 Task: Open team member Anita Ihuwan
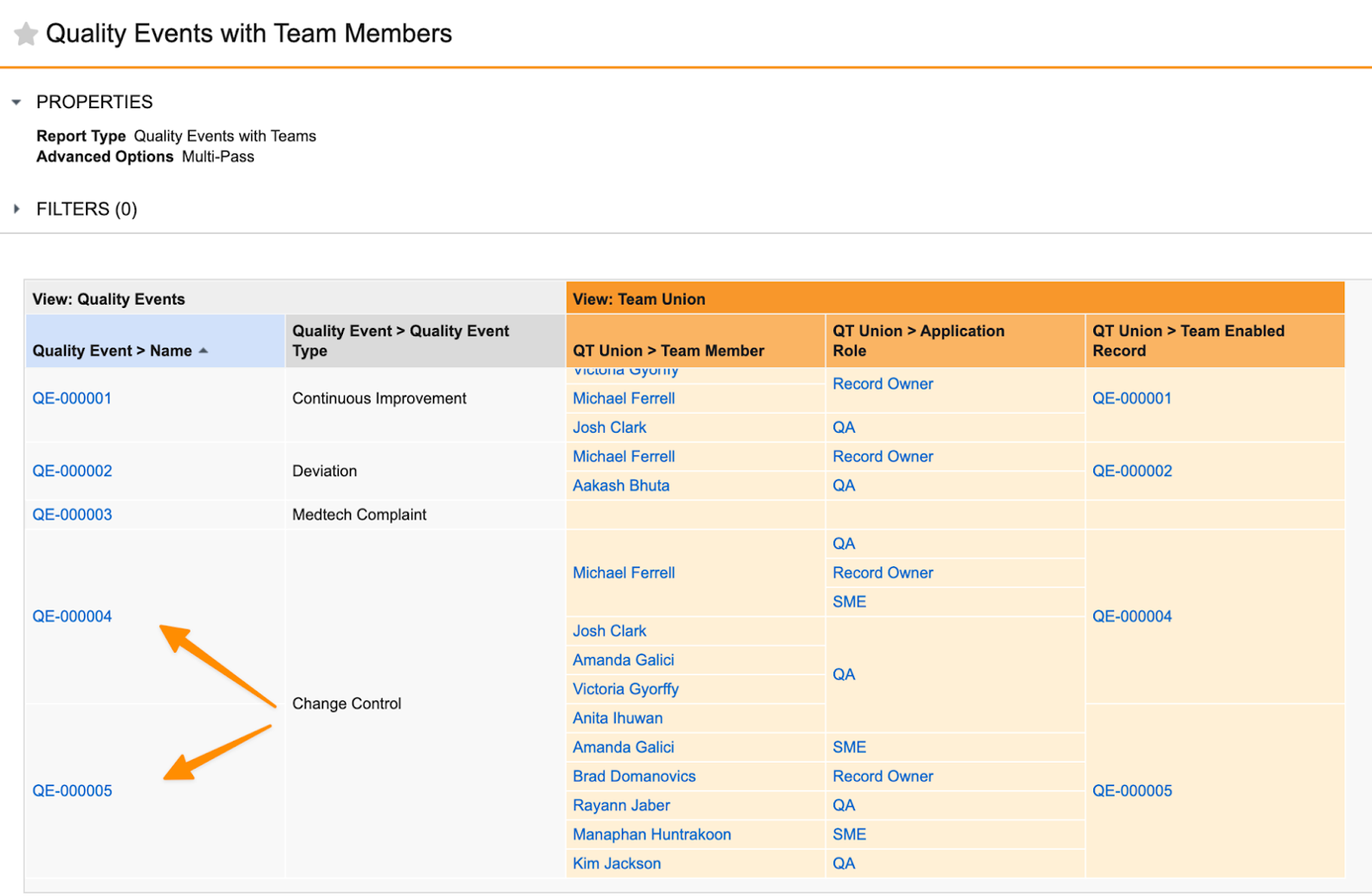click(x=618, y=718)
